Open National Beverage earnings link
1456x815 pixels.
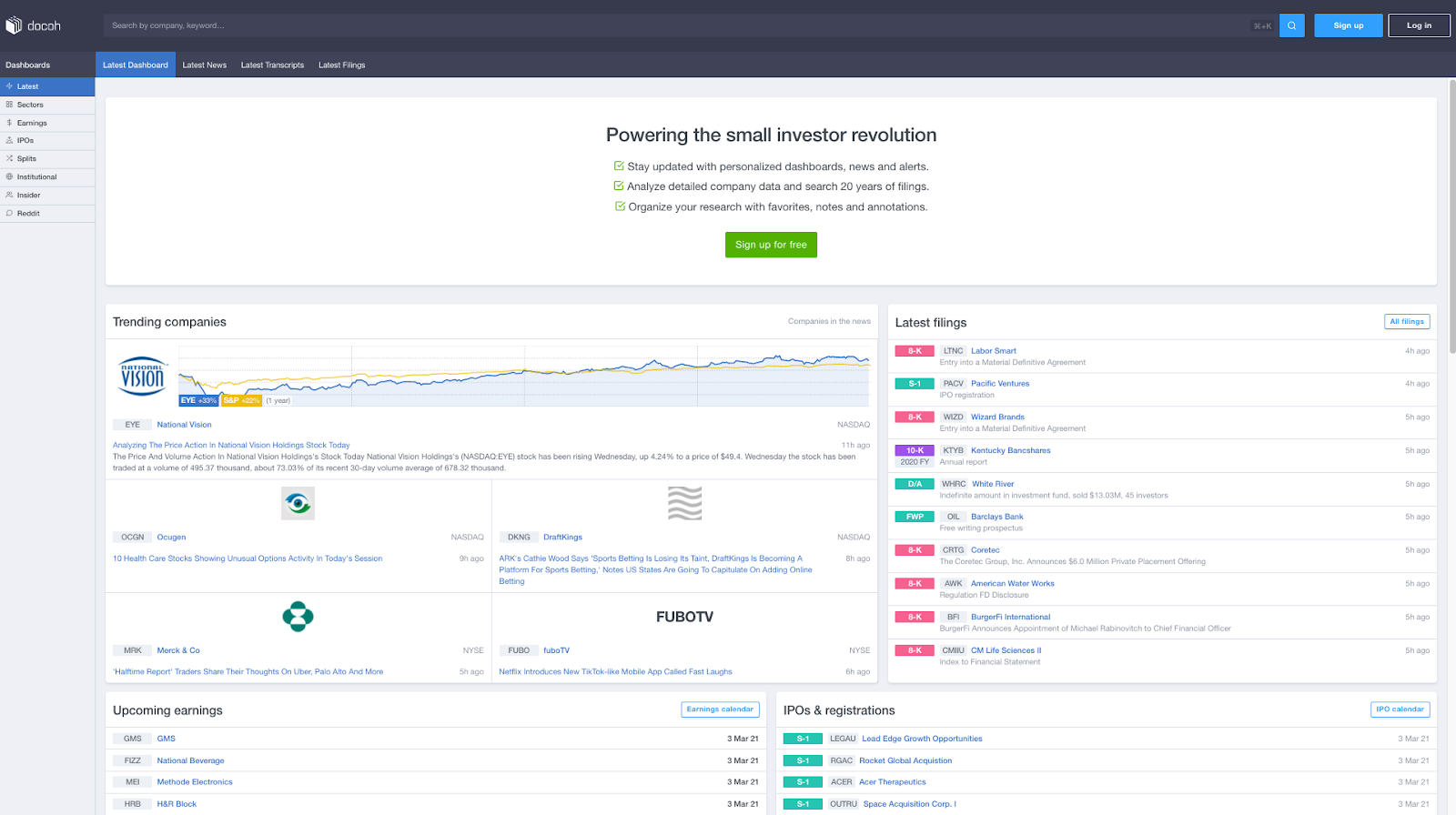(190, 760)
